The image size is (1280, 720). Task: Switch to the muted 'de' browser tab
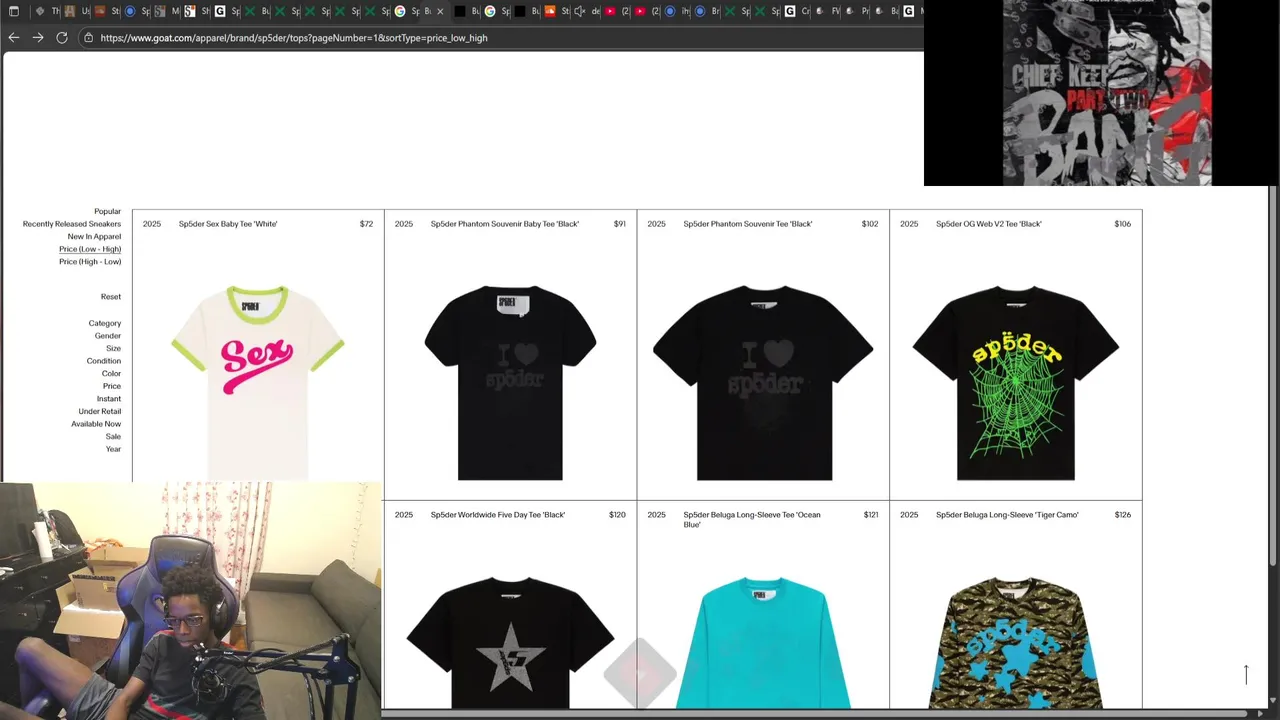point(587,11)
